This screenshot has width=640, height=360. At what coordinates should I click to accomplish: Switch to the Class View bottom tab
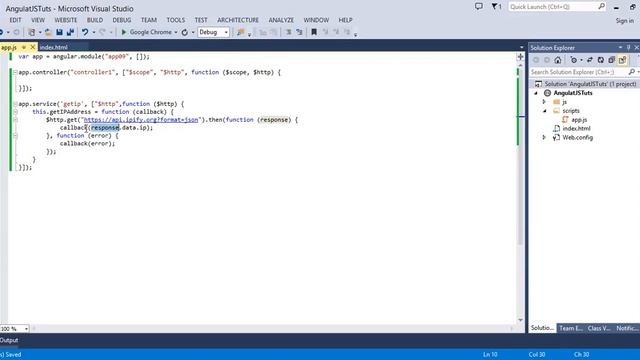(x=599, y=328)
